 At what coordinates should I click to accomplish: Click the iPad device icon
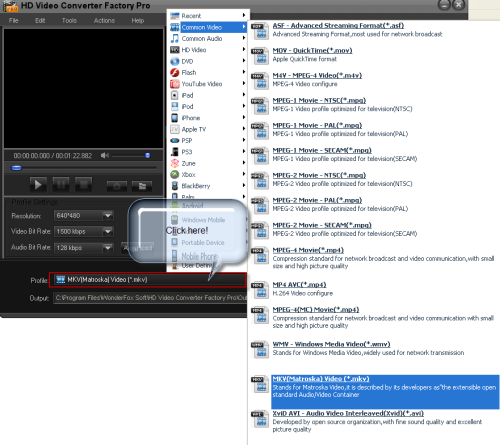pyautogui.click(x=175, y=95)
